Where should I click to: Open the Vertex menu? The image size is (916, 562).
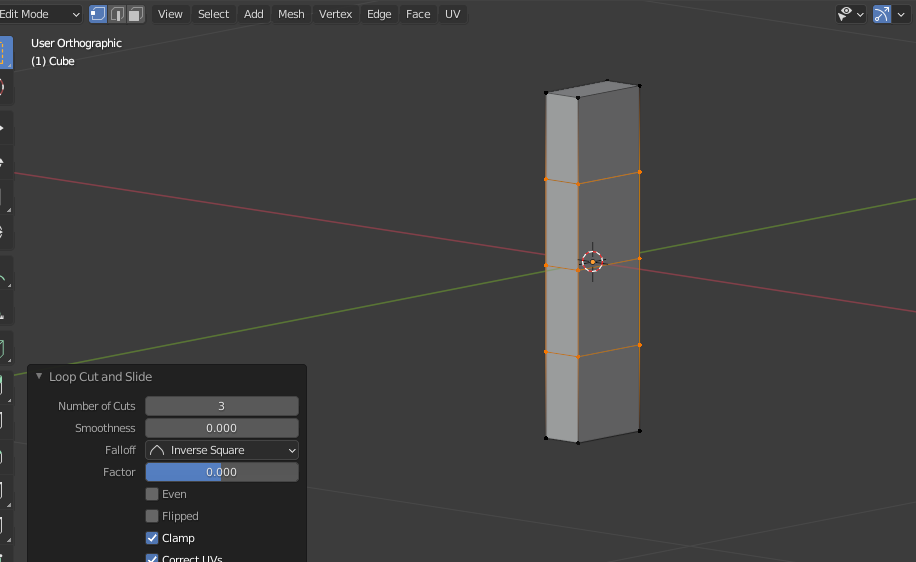(x=335, y=14)
